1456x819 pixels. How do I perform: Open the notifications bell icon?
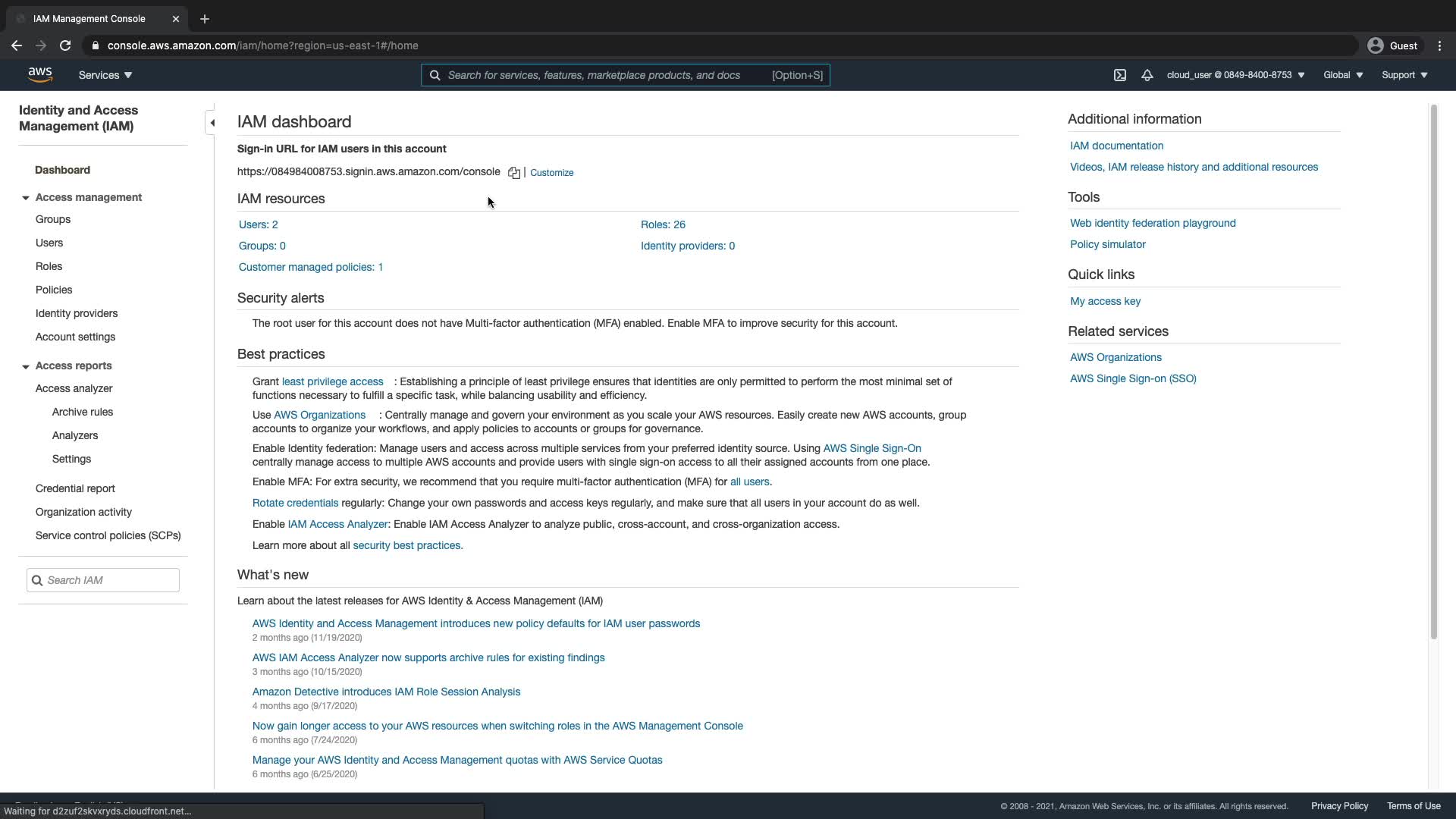point(1147,75)
